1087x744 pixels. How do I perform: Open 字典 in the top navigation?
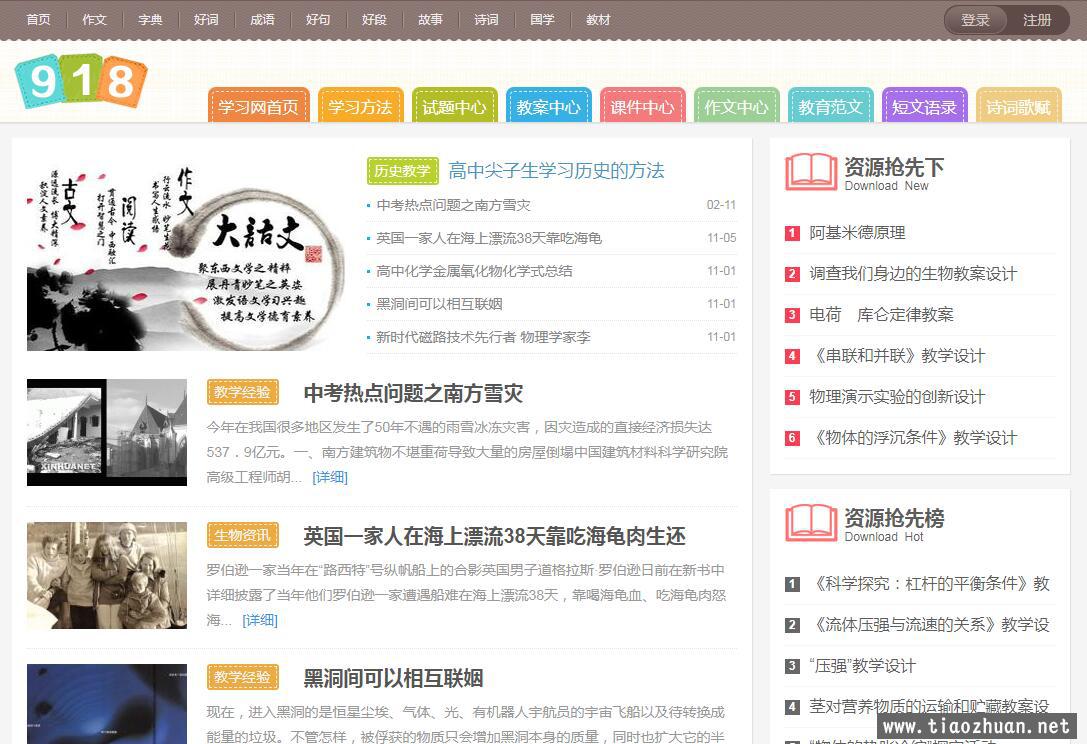(150, 19)
